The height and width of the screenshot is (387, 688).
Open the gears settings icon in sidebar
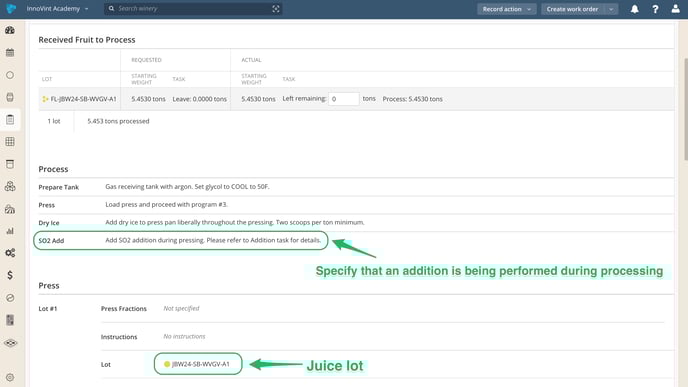click(10, 253)
